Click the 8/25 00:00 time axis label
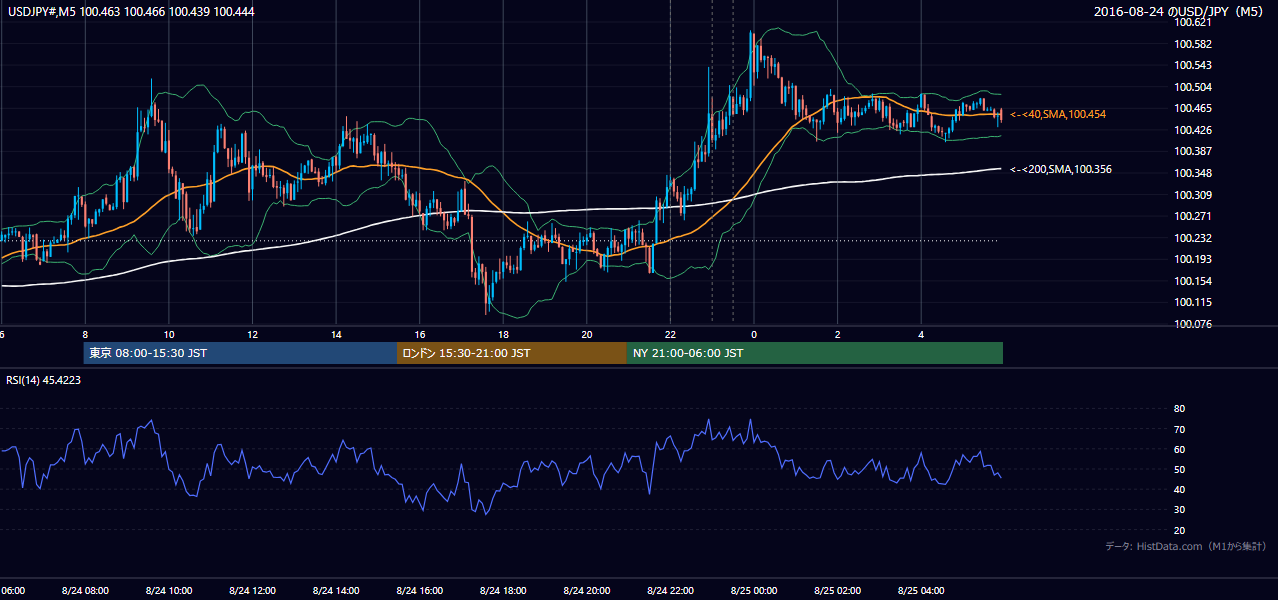This screenshot has width=1278, height=600. [754, 590]
